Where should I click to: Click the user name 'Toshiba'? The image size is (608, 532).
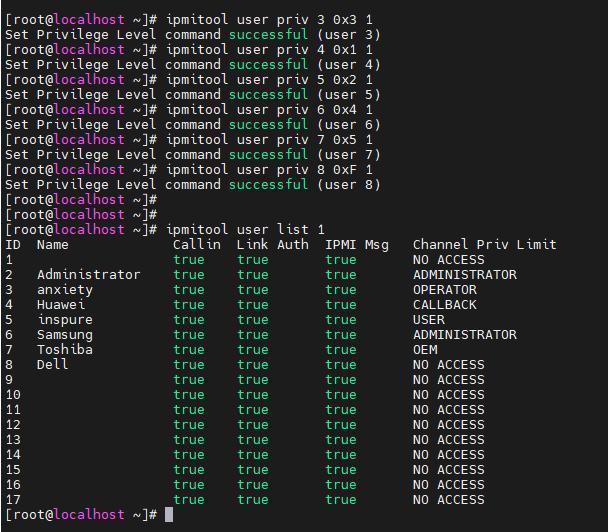65,350
